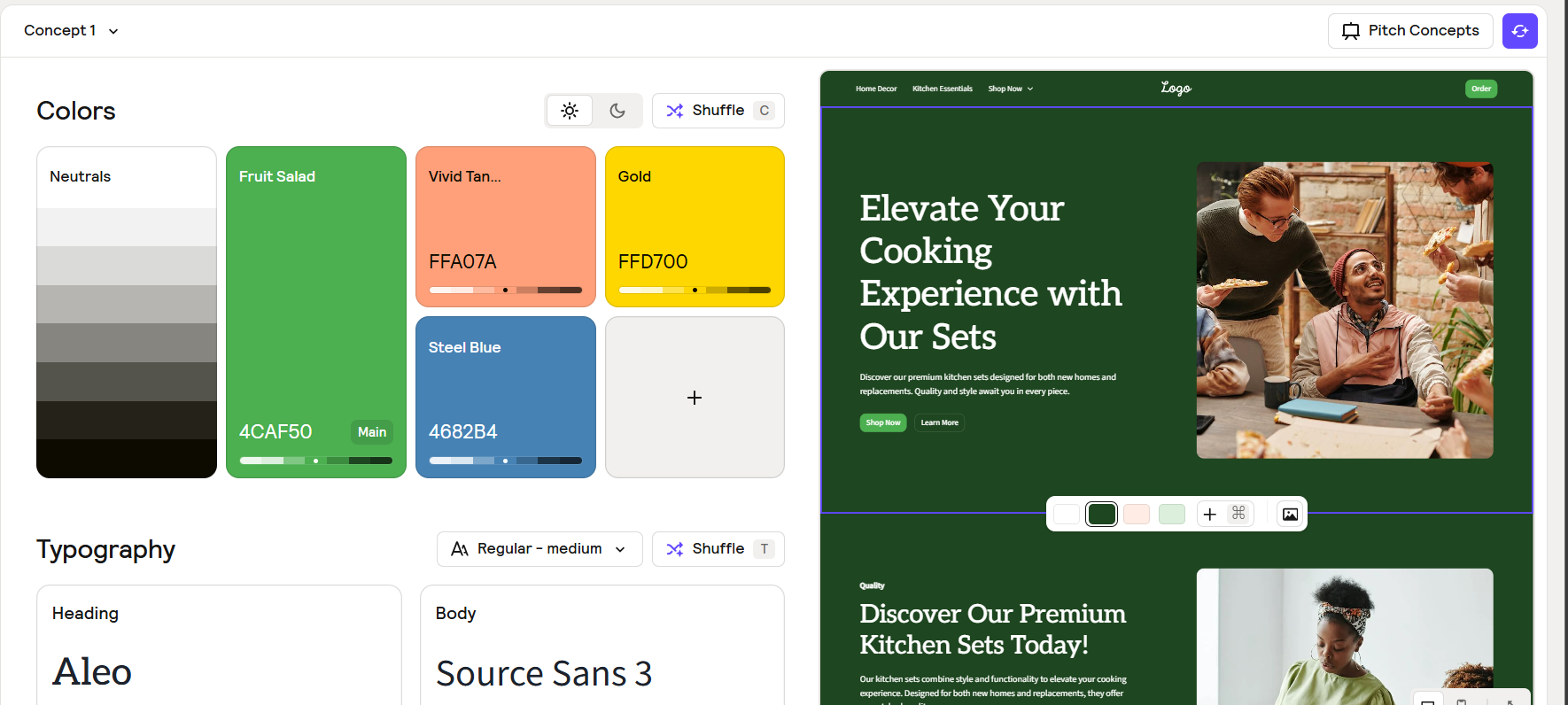Open the Regular - medium font size dropdown
The image size is (1568, 705).
(x=539, y=549)
